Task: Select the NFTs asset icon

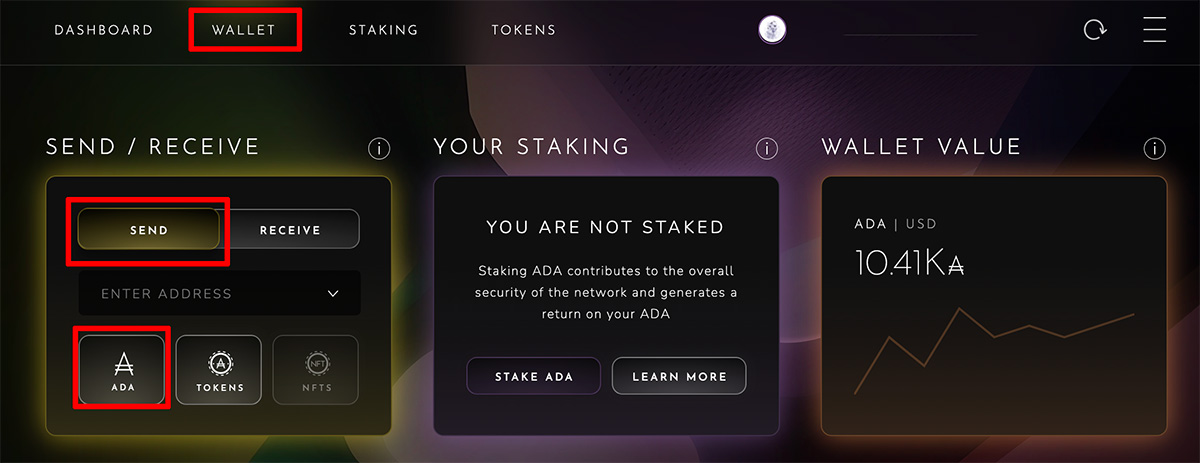Action: (316, 370)
